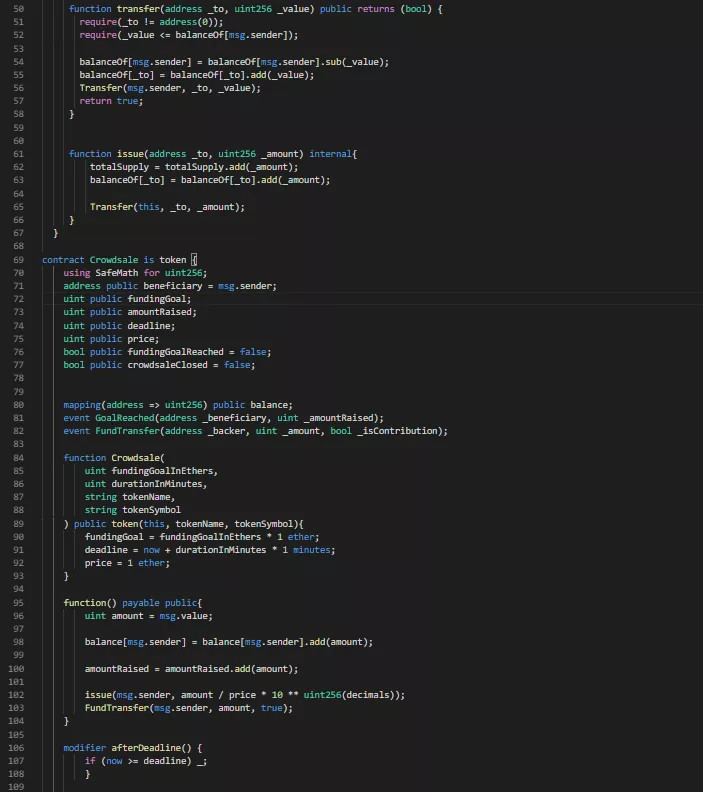This screenshot has width=703, height=792.
Task: Click 'uint durationInMinutes,' parameter
Action: (x=145, y=484)
